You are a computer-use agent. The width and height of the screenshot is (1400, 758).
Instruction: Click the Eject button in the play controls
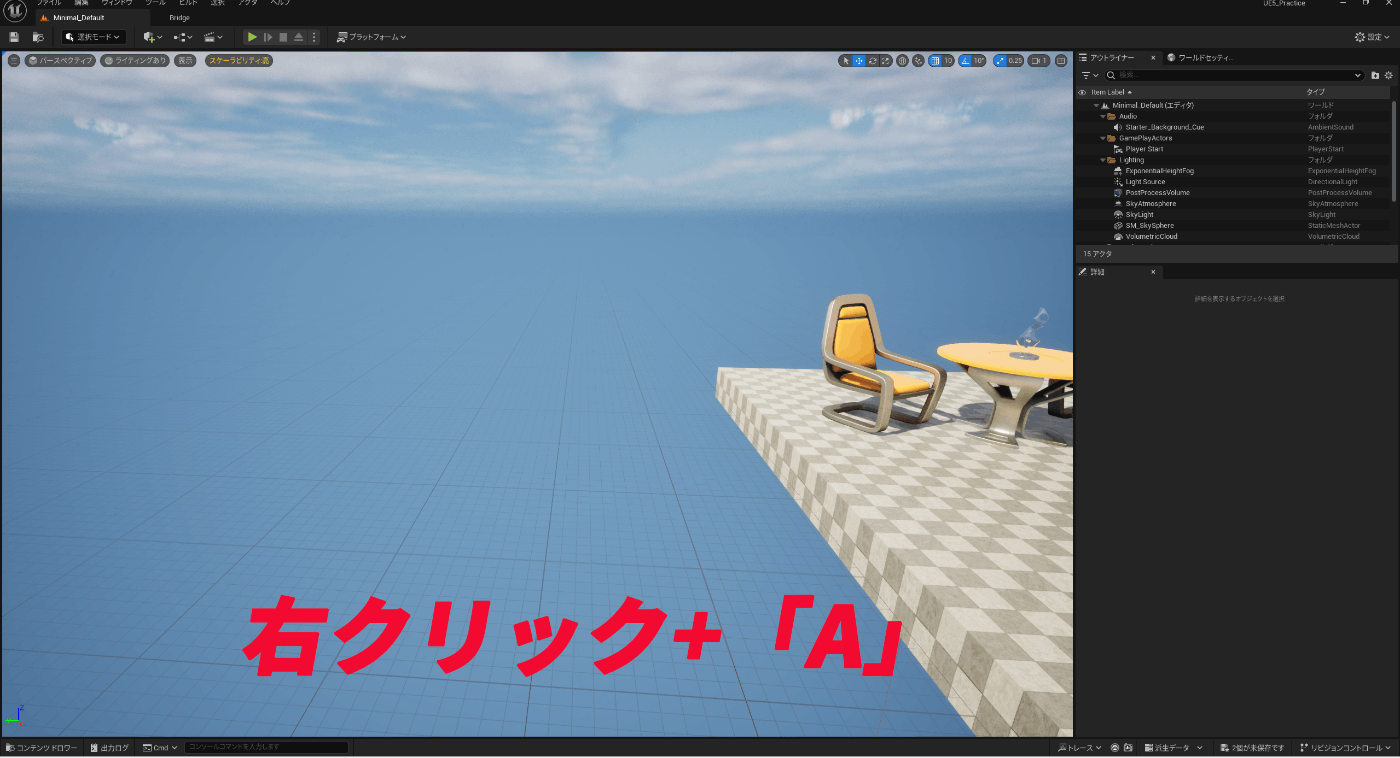coord(298,37)
